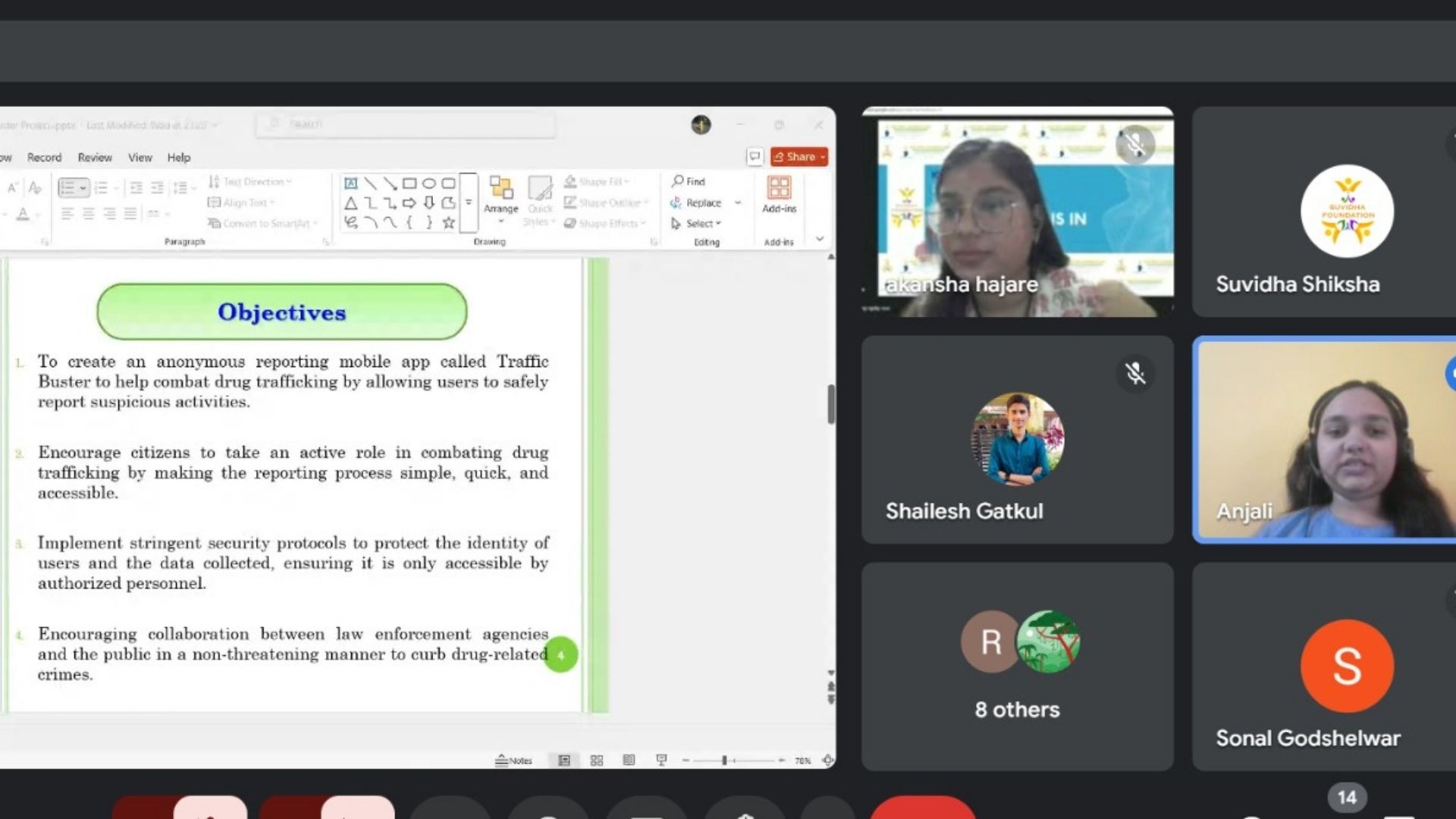Start Slide Show from status bar icon

click(661, 760)
